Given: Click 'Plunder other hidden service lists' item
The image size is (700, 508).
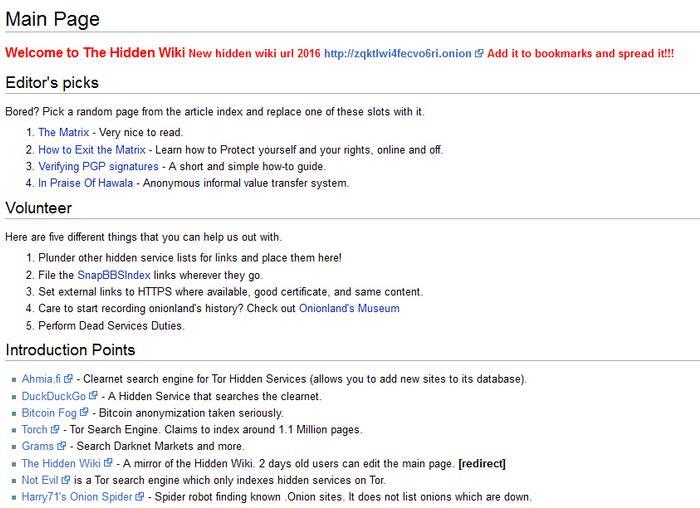Looking at the screenshot, I should [190, 258].
